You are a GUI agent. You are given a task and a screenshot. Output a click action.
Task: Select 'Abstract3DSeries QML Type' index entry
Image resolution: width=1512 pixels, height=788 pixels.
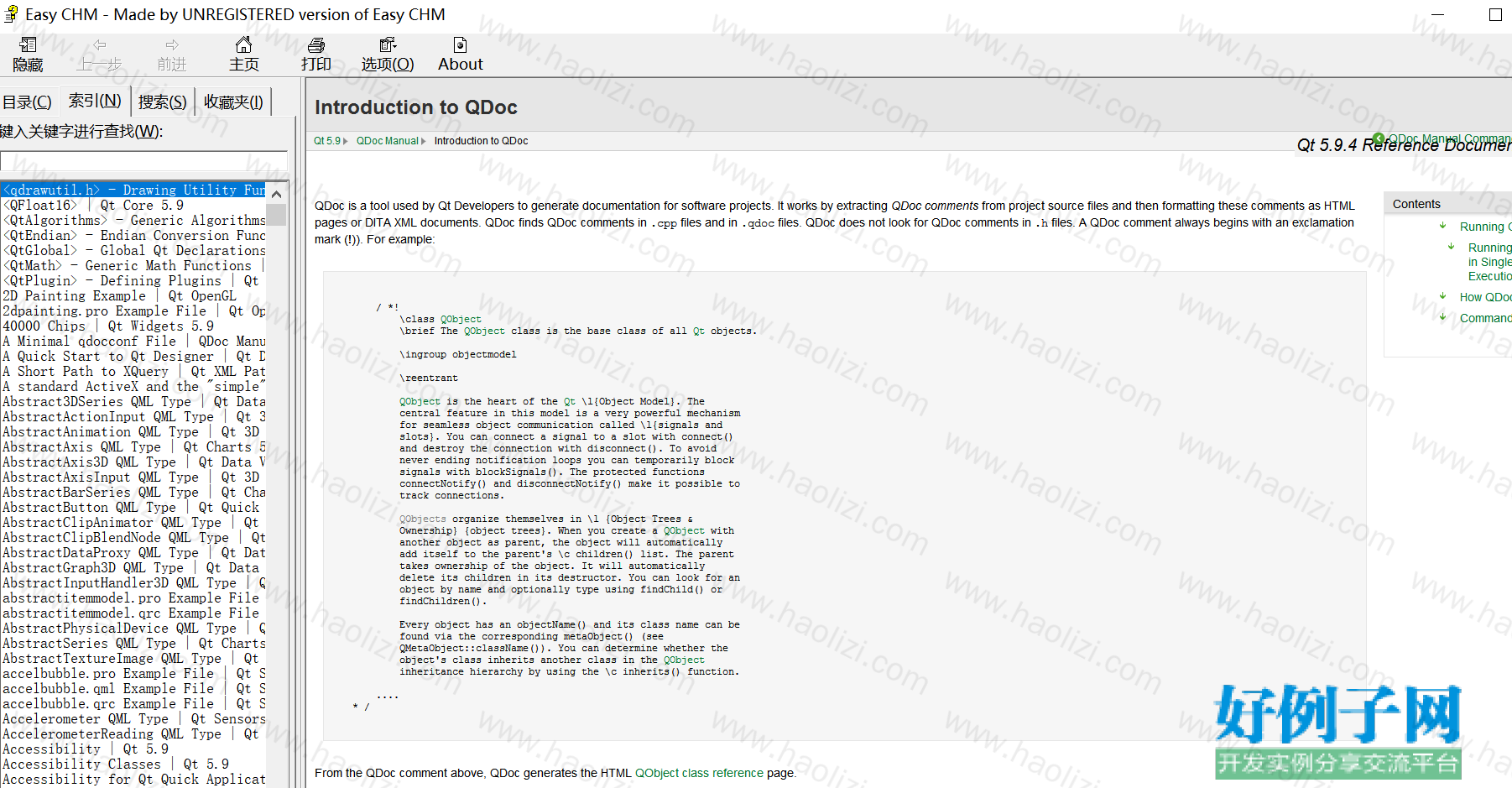click(x=133, y=402)
